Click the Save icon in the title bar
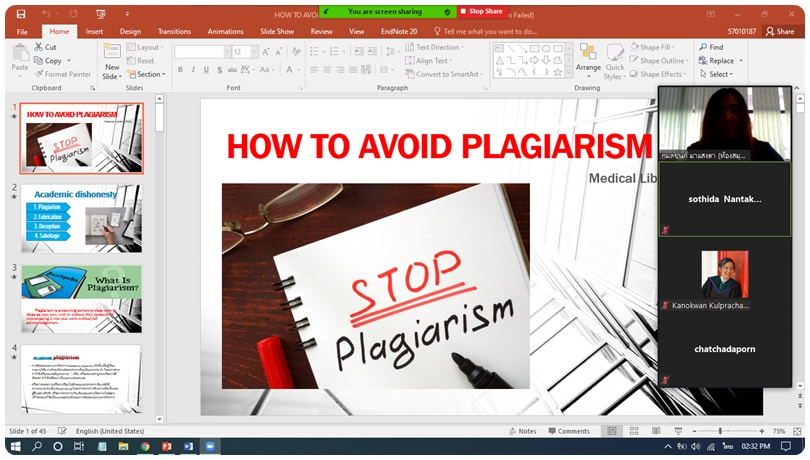The image size is (810, 460). [x=21, y=14]
